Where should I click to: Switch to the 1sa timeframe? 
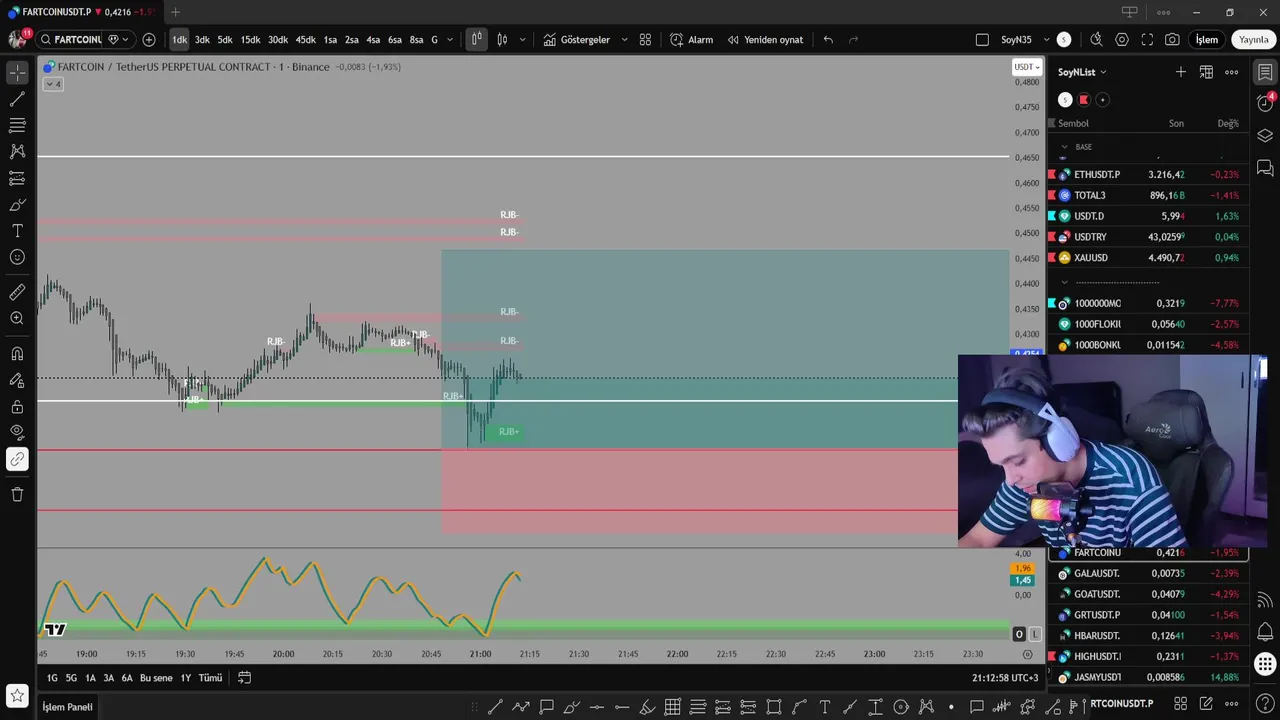pos(330,40)
